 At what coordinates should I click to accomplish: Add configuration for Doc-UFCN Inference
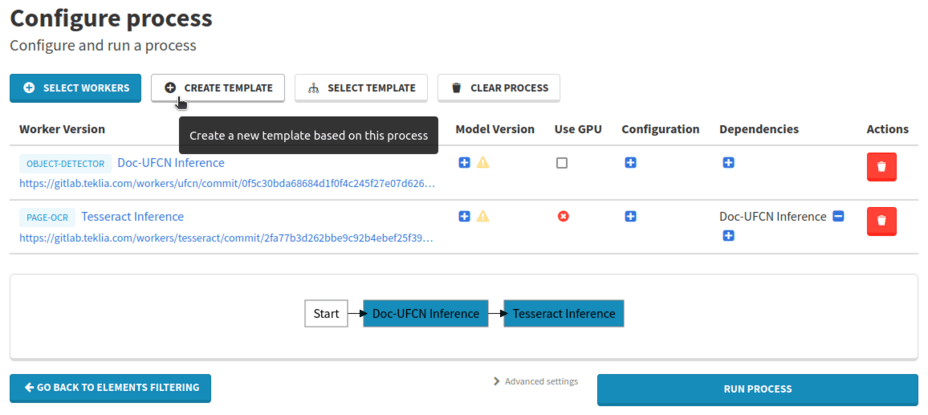(x=630, y=162)
